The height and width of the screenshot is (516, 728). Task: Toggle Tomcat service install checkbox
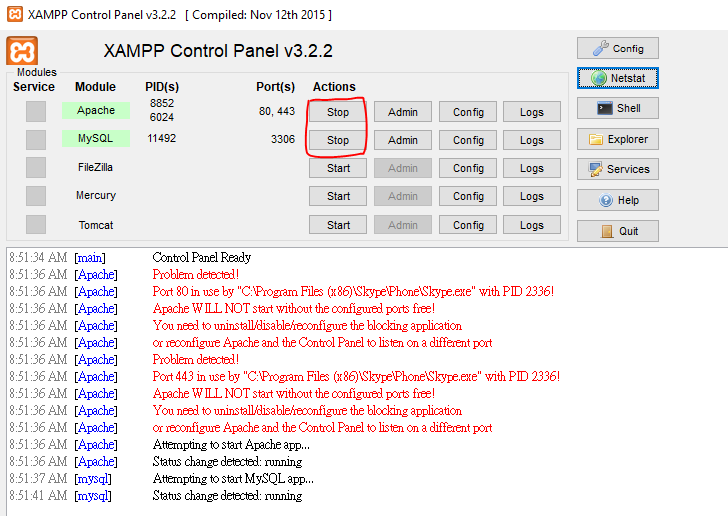coord(36,225)
